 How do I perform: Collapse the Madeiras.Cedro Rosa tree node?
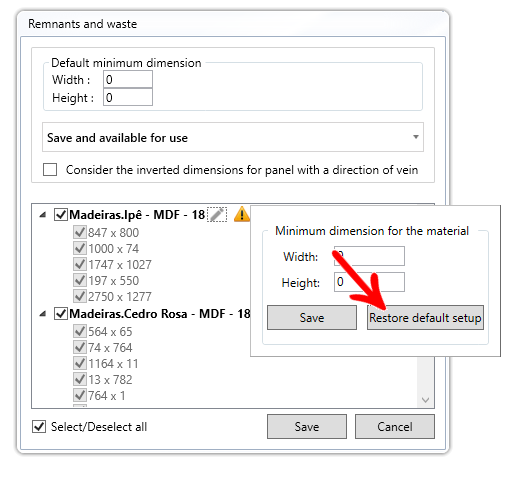(x=43, y=314)
